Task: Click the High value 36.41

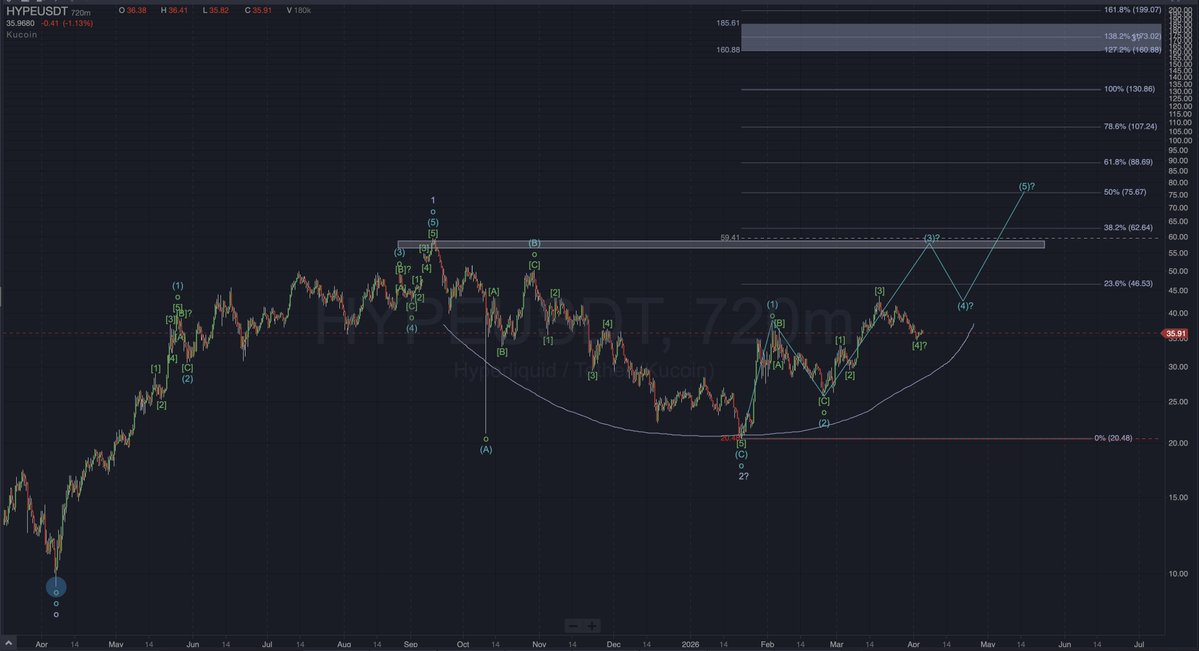Action: pos(178,11)
